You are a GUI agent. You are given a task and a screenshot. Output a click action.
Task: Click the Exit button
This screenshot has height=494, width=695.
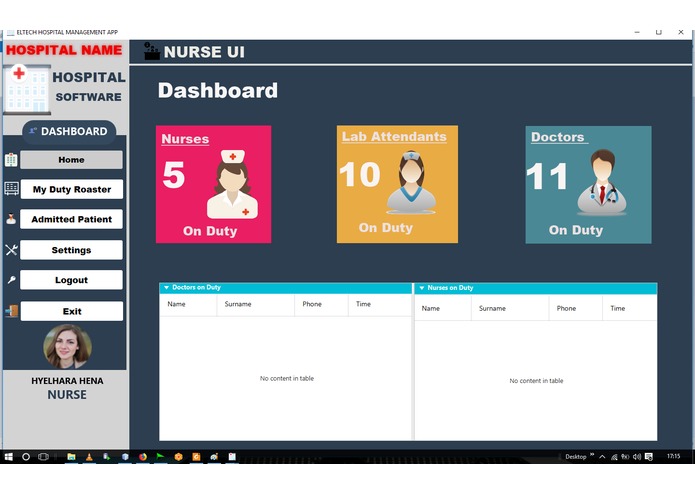[x=72, y=311]
